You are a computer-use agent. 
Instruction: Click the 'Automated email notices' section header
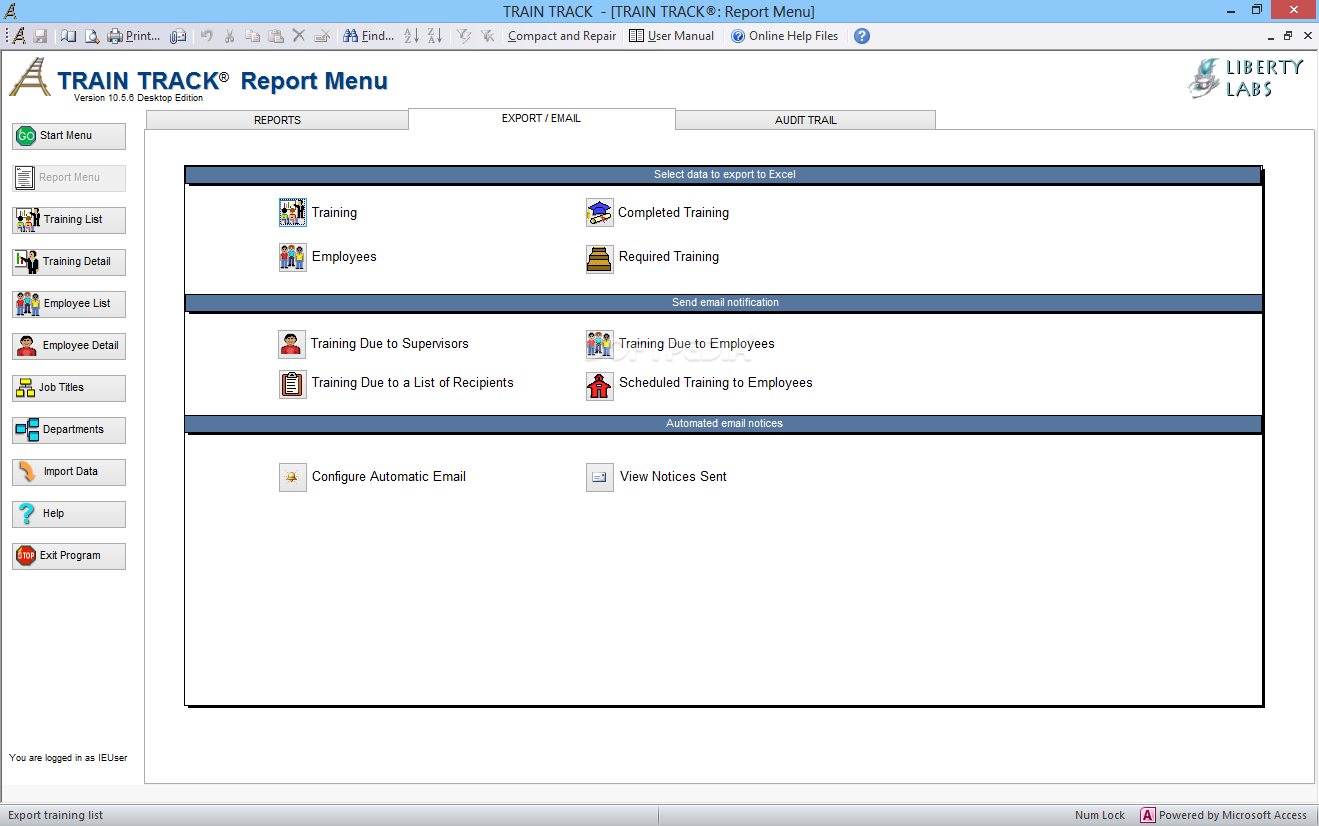click(724, 424)
